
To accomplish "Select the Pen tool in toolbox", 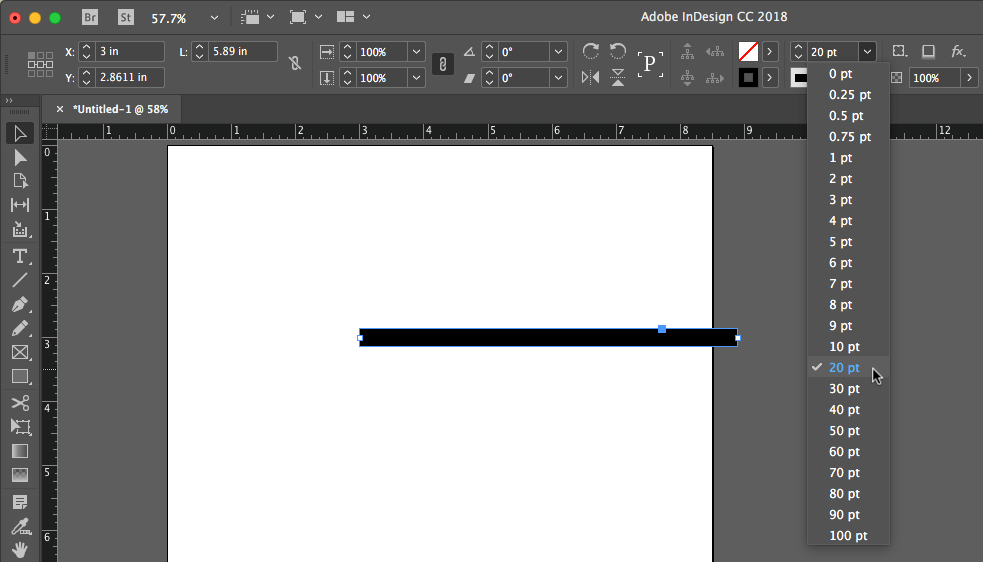I will pyautogui.click(x=19, y=304).
